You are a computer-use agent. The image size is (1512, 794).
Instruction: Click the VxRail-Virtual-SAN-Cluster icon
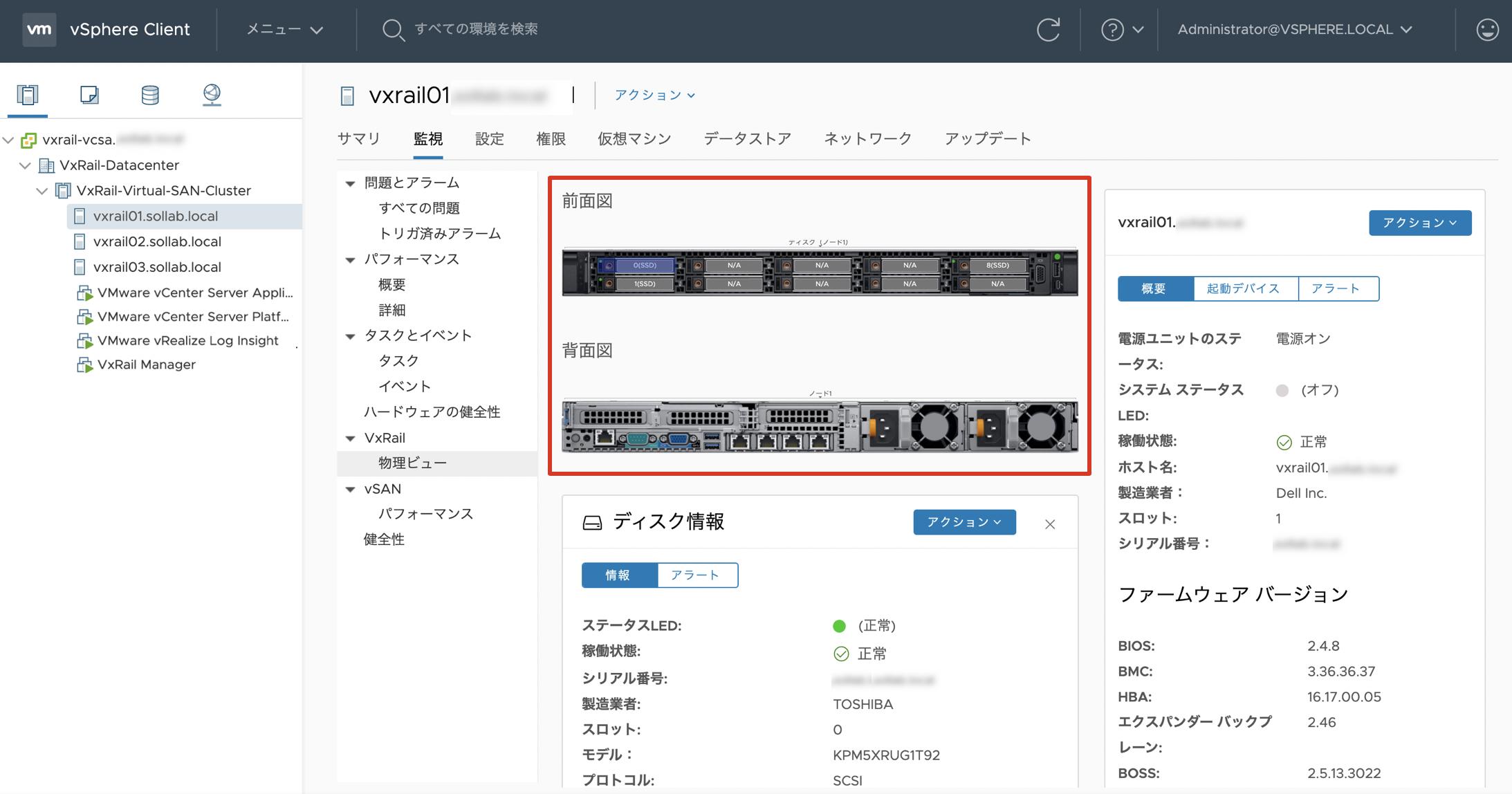point(63,190)
